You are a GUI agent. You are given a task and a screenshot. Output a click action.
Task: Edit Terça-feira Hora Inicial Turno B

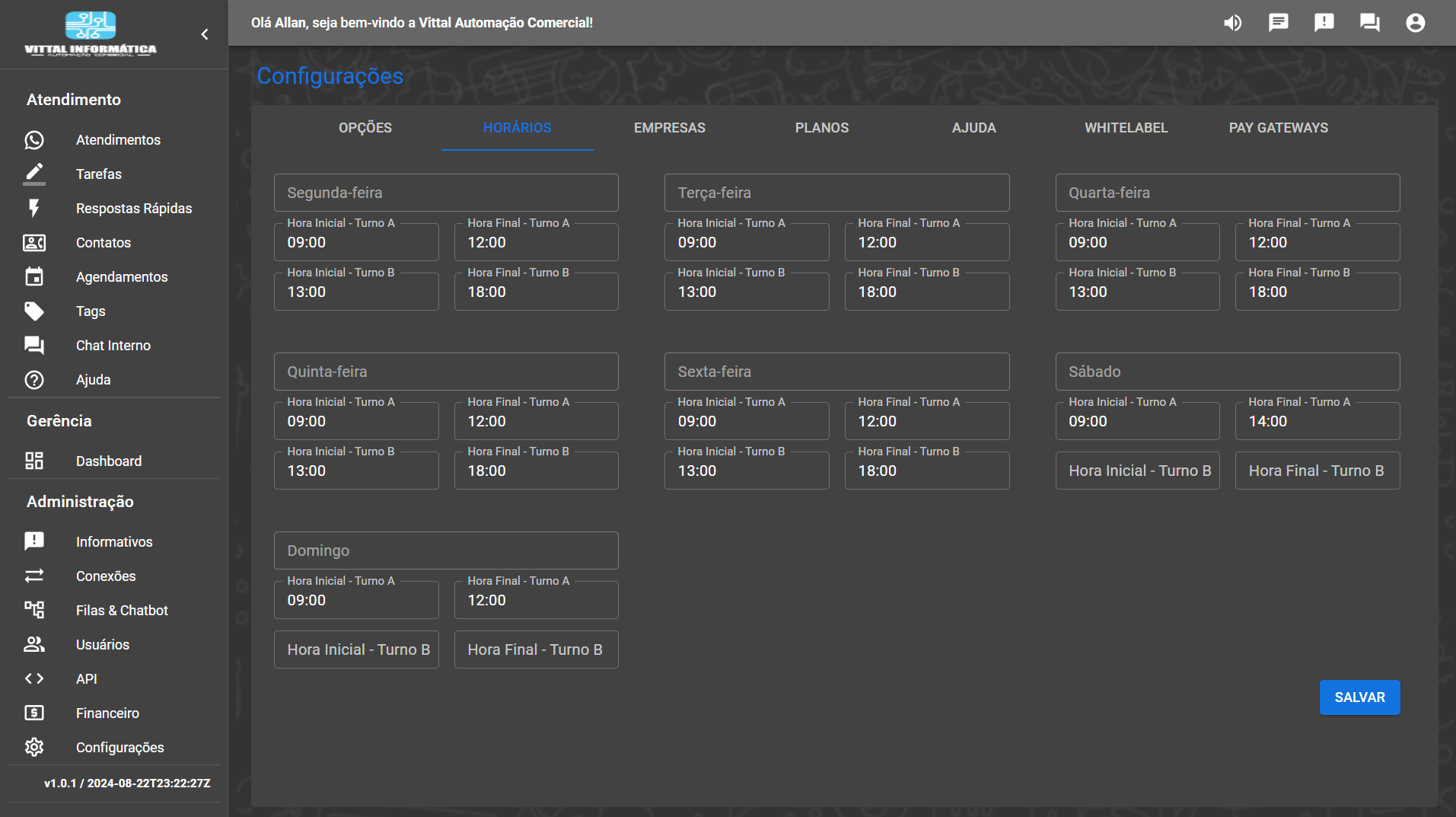tap(747, 292)
